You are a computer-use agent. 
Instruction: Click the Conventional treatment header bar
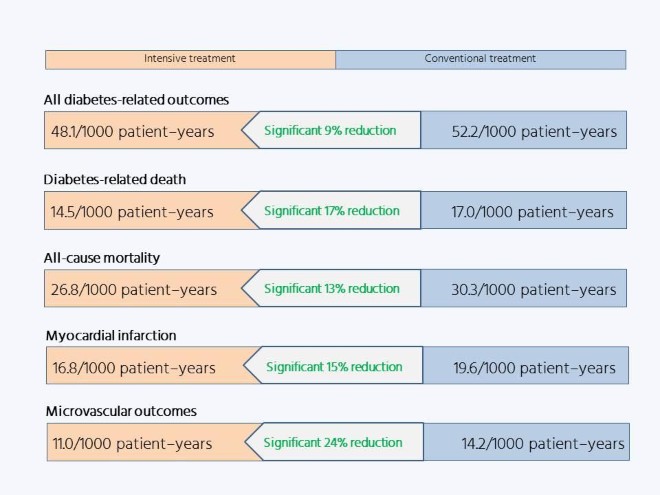click(x=481, y=60)
